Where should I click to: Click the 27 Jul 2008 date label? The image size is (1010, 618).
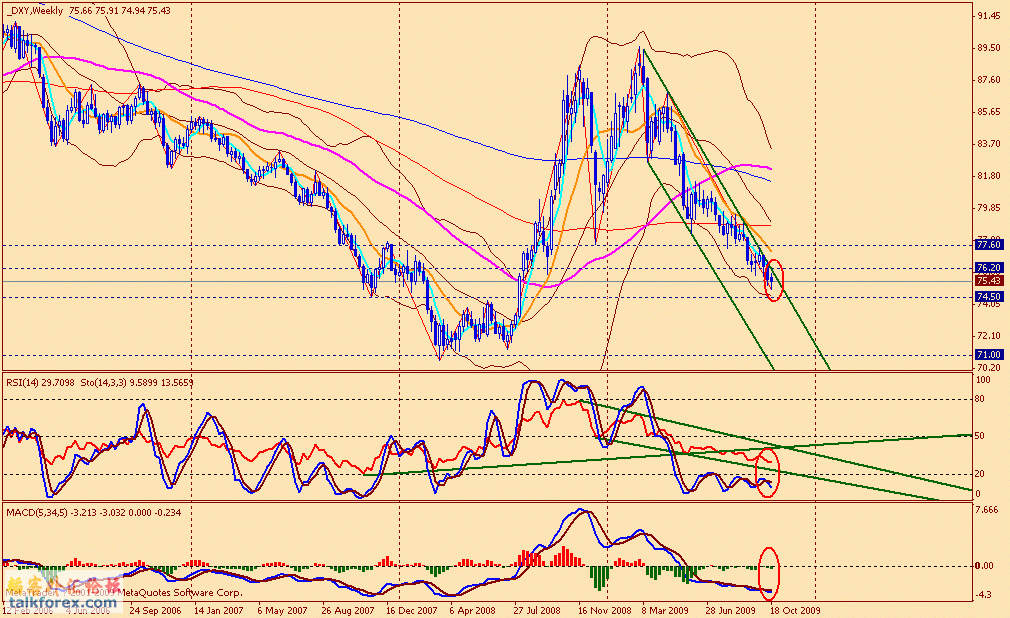537,610
